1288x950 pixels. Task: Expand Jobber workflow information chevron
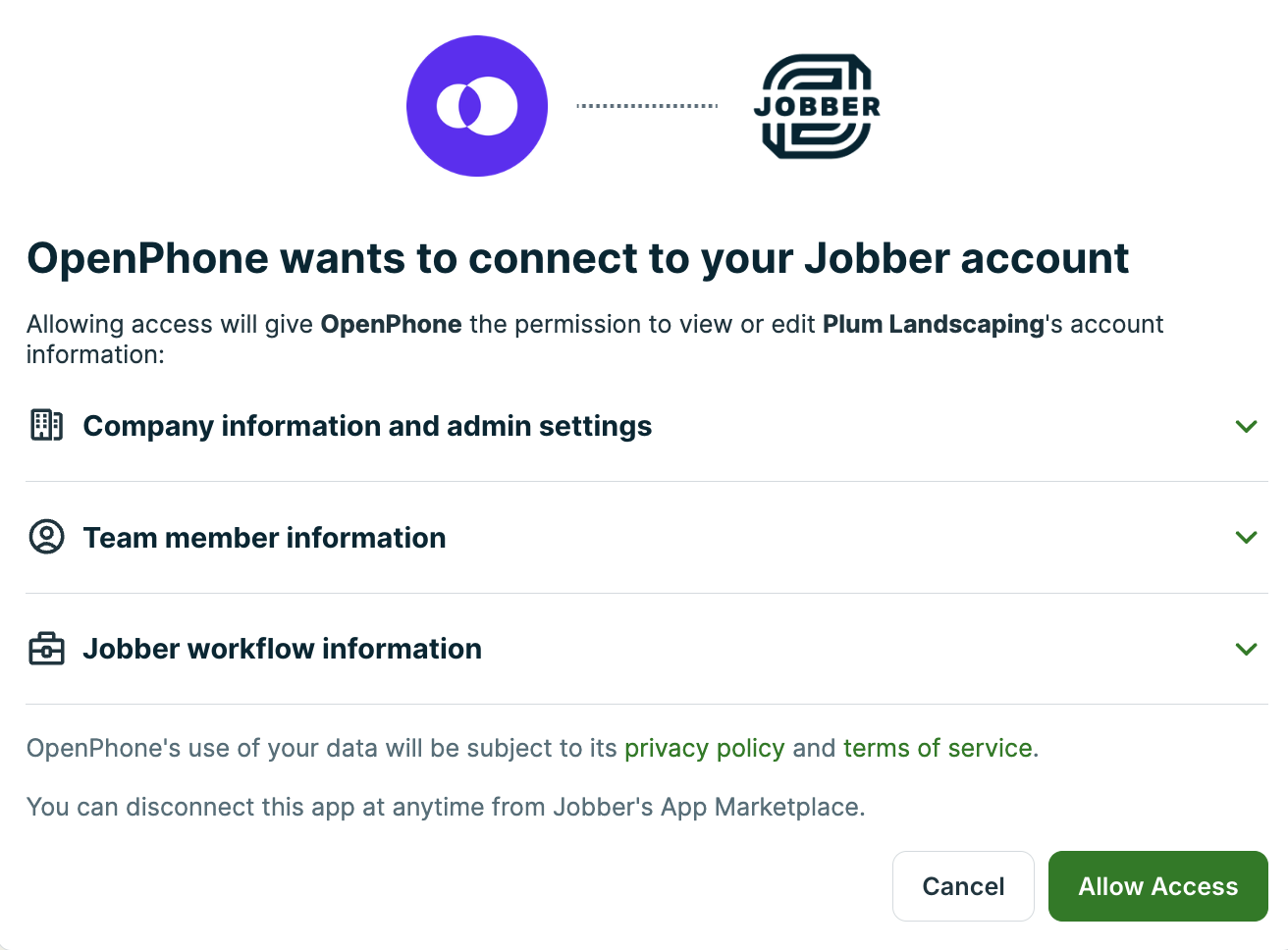(1246, 649)
